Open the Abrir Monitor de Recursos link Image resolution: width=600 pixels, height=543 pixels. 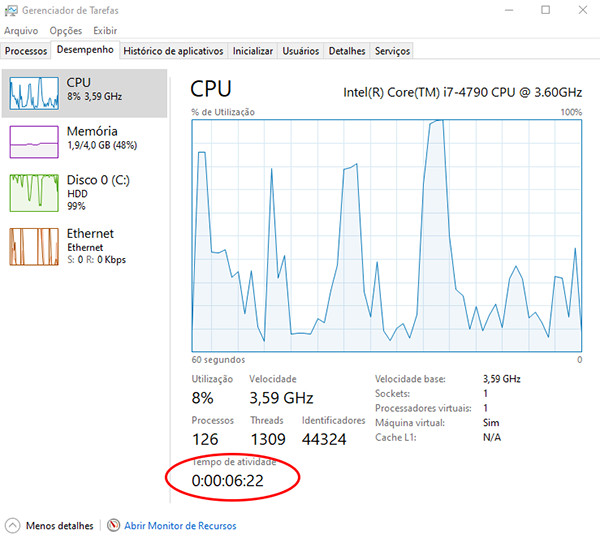pos(181,525)
